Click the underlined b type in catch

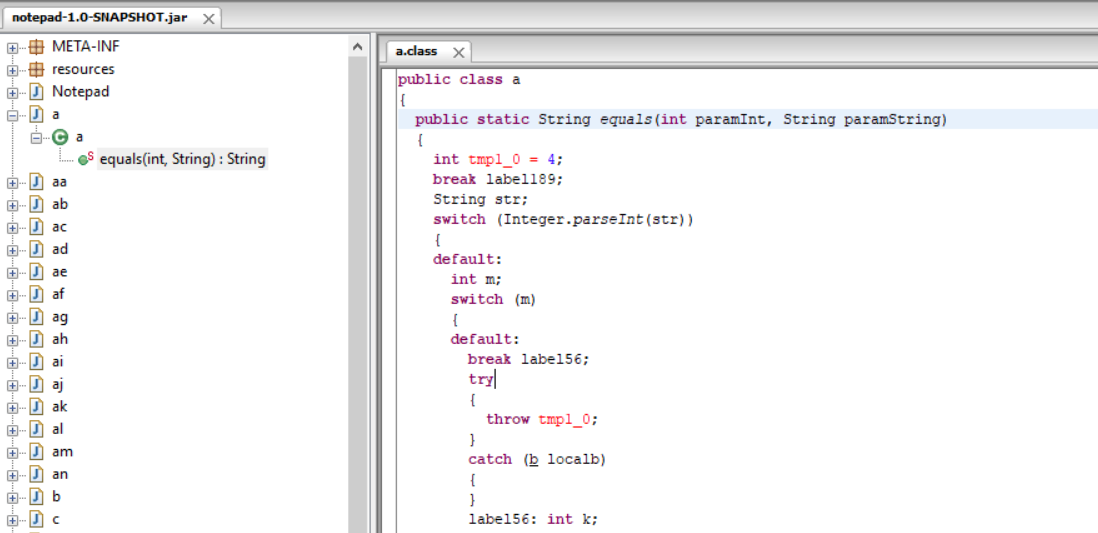tap(534, 459)
